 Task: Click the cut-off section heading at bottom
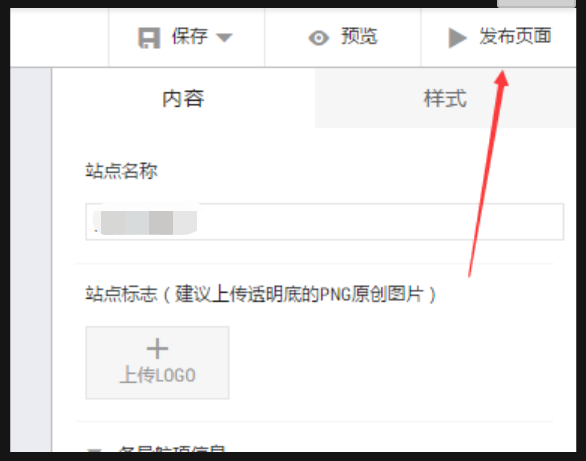(x=172, y=449)
